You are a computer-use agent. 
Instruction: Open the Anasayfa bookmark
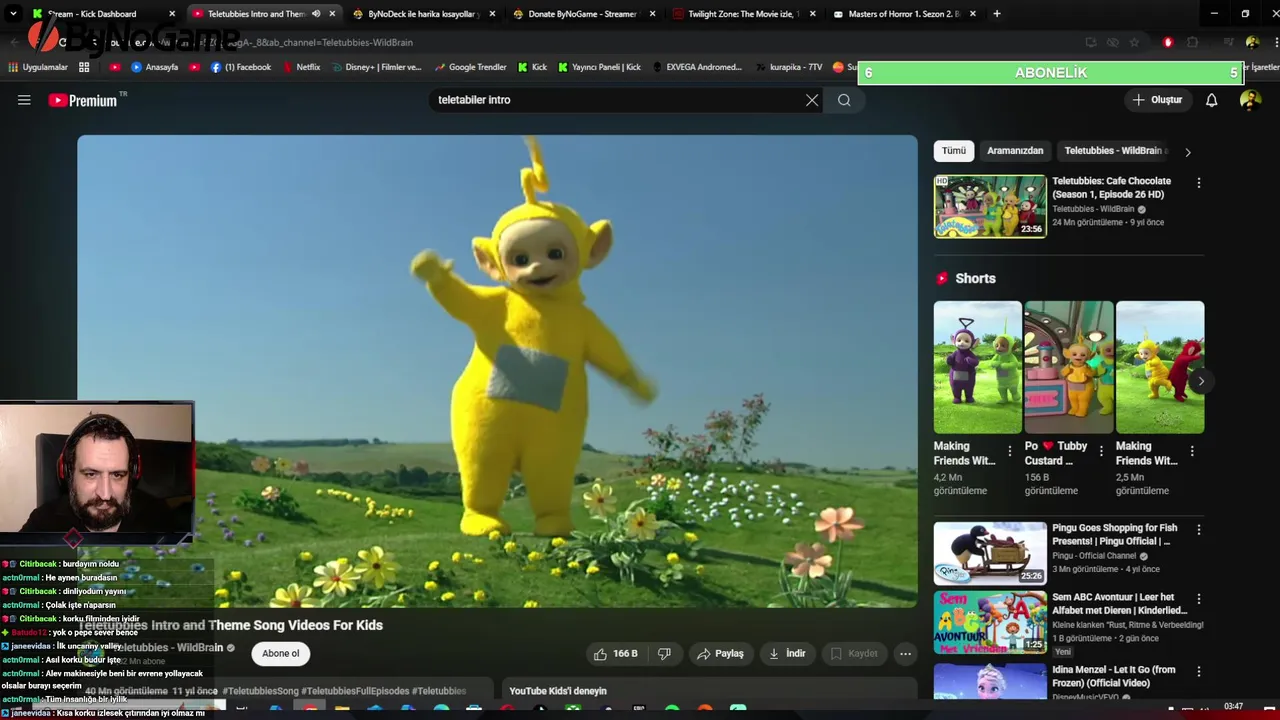[x=154, y=67]
